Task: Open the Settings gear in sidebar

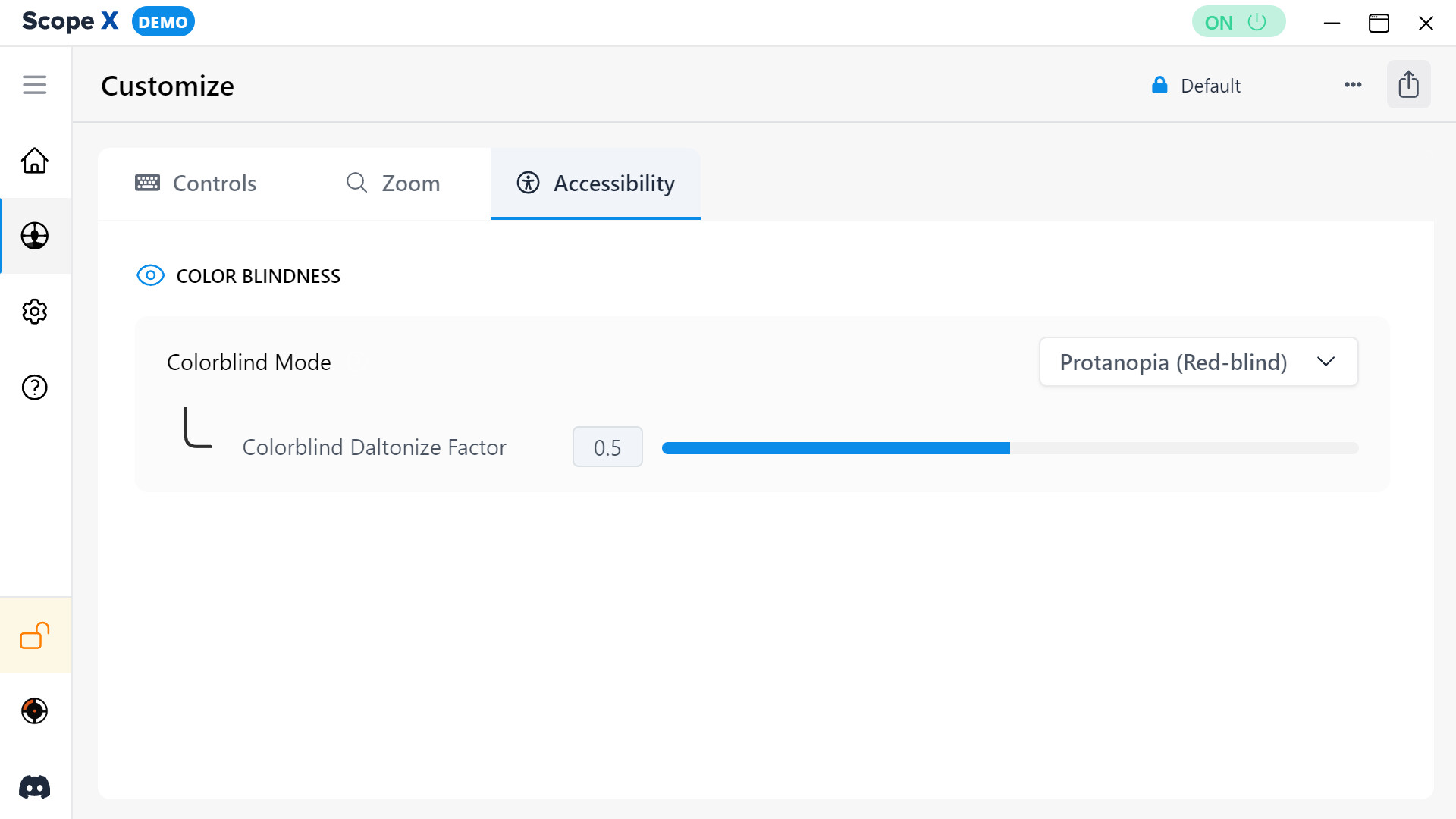Action: click(34, 312)
